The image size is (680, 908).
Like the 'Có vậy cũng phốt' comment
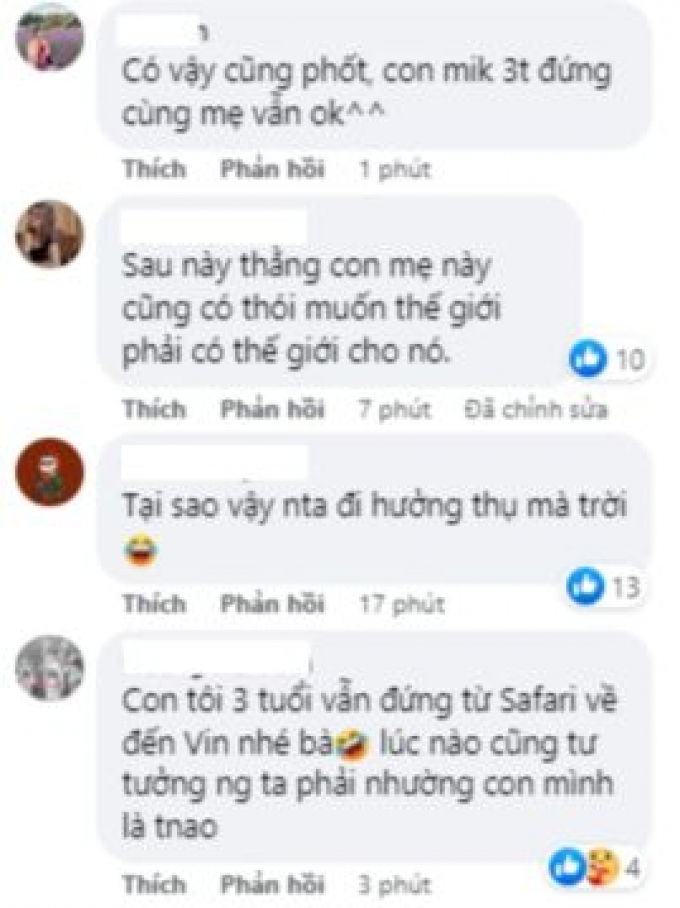point(155,170)
